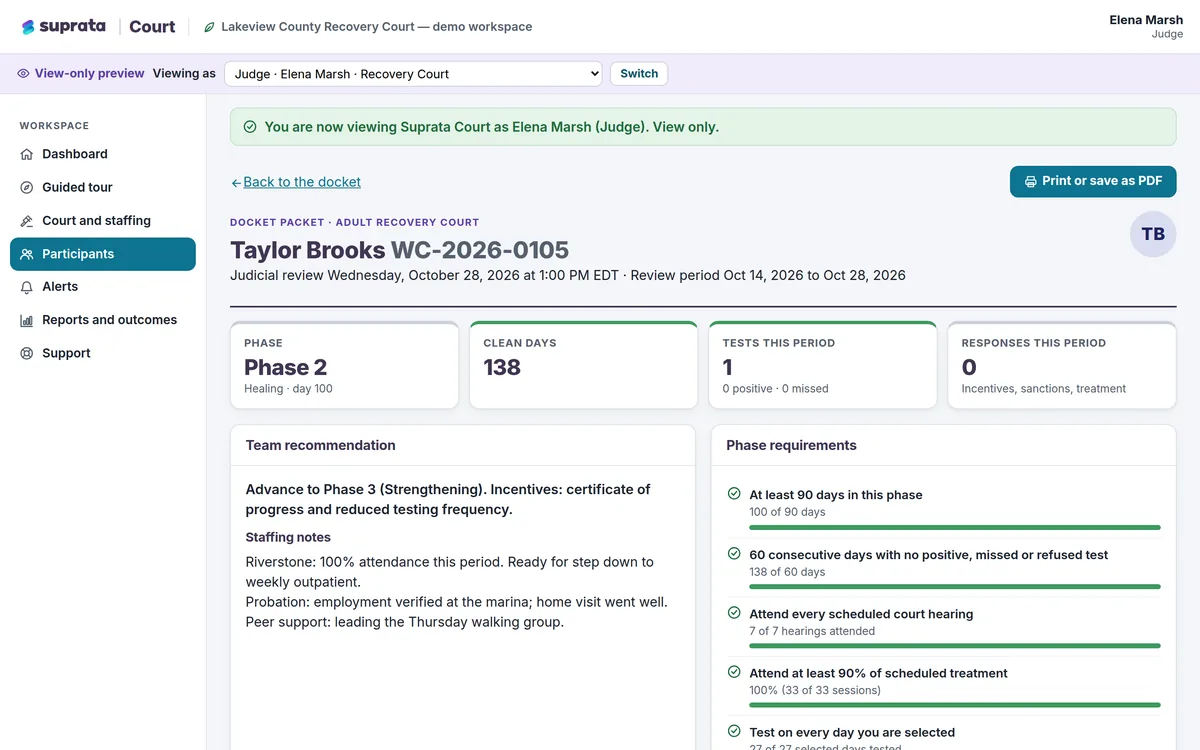Click the Dashboard home icon

pos(27,154)
